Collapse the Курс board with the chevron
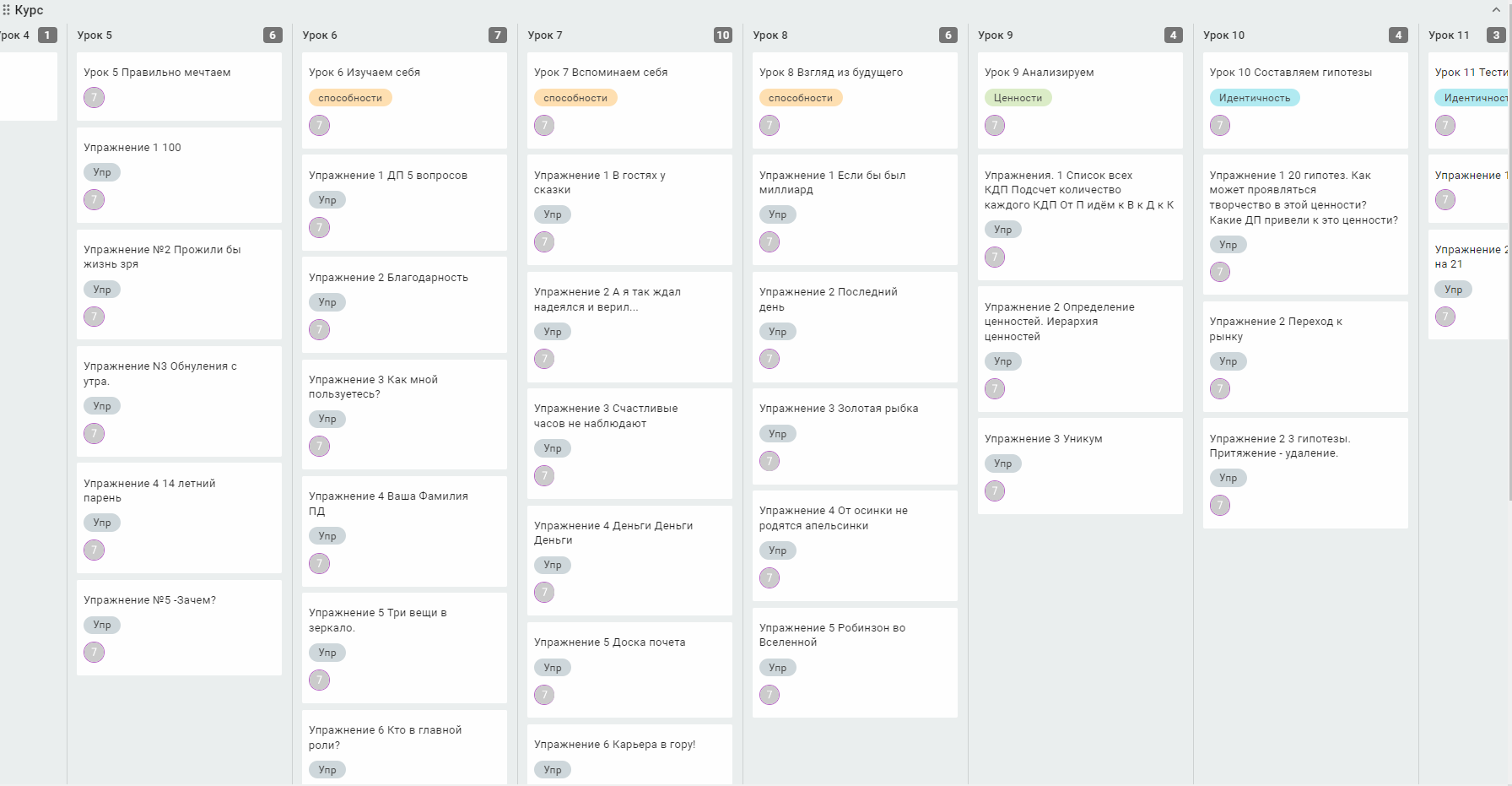This screenshot has height=786, width=1512. [x=1496, y=10]
